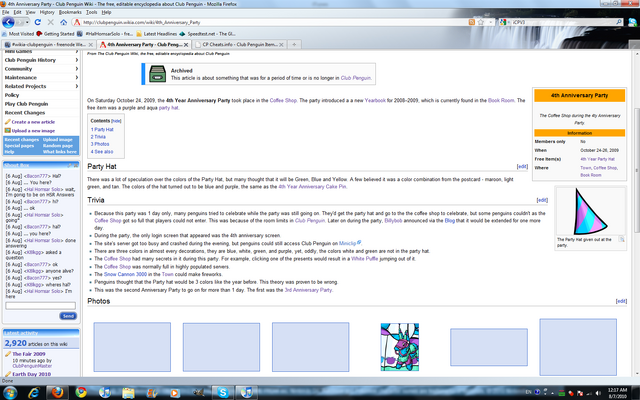640x400 pixels.
Task: Click the RSS feed icon in address bar
Action: (472, 22)
